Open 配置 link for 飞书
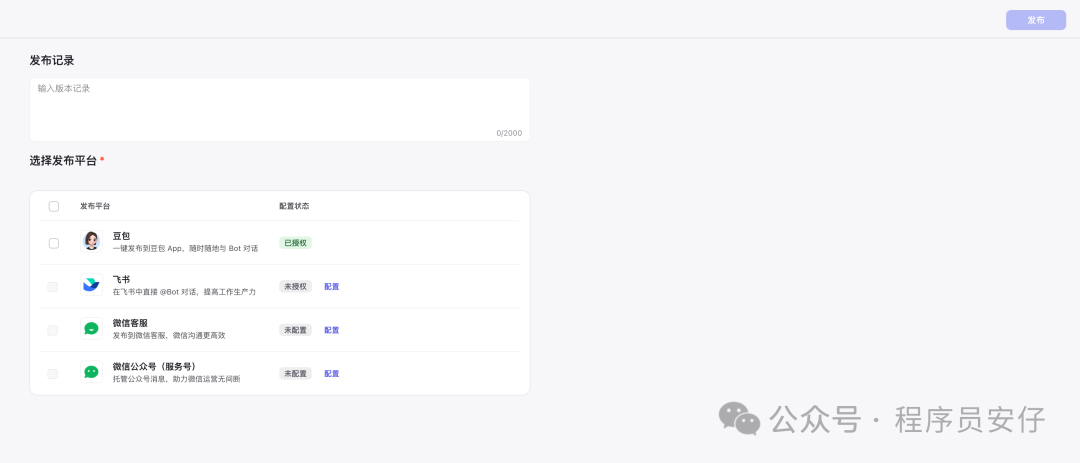Screen dimensions: 1080x463 click(x=331, y=286)
